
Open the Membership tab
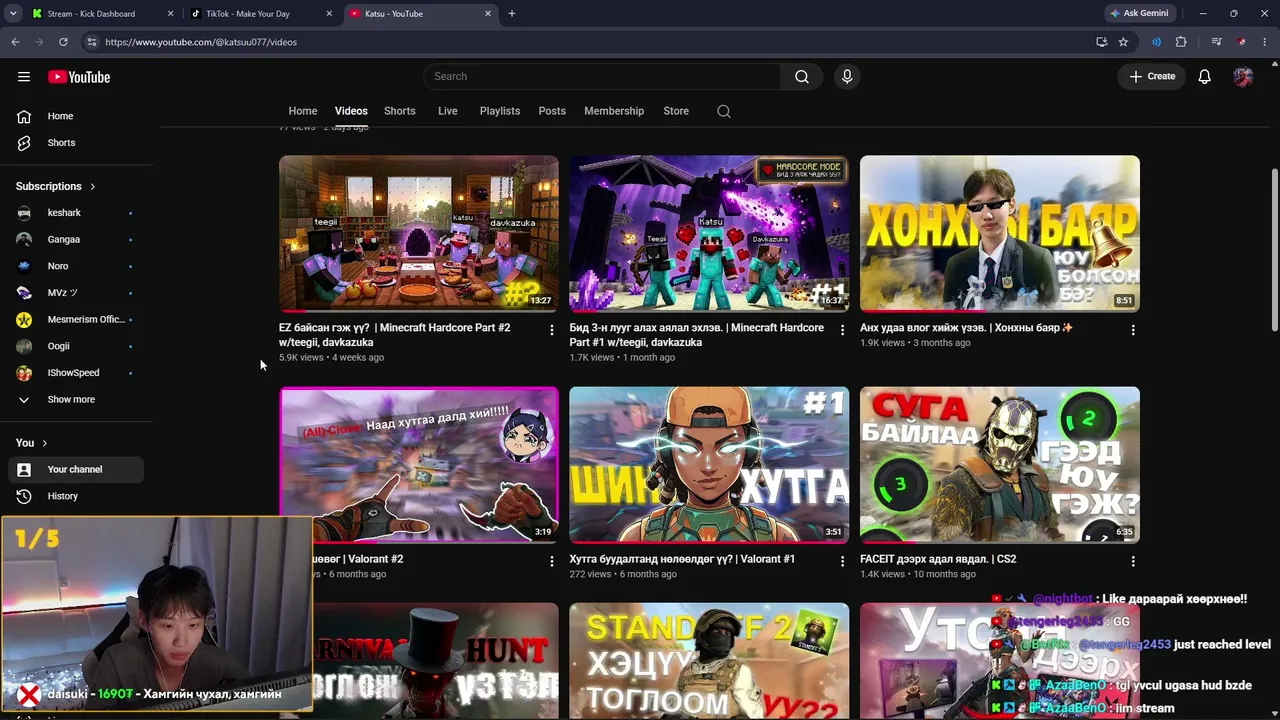(614, 111)
